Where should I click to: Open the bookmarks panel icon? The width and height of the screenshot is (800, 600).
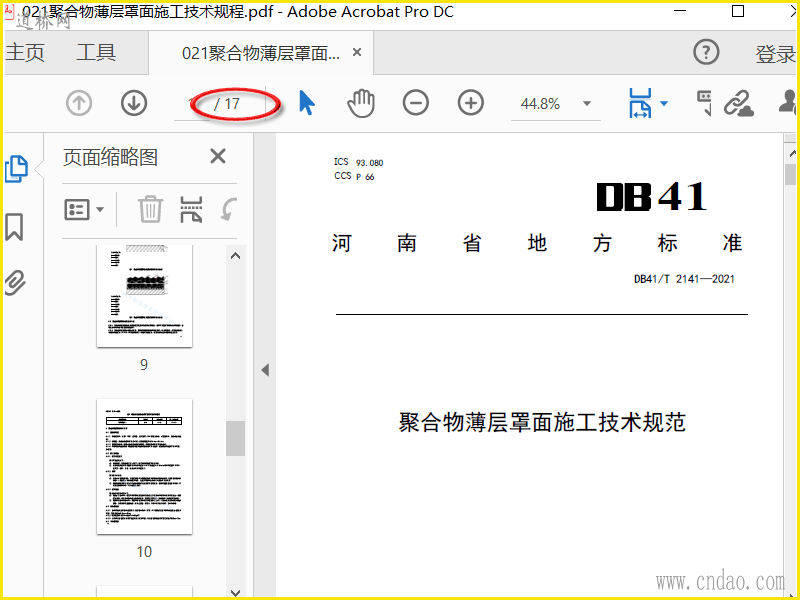[14, 227]
